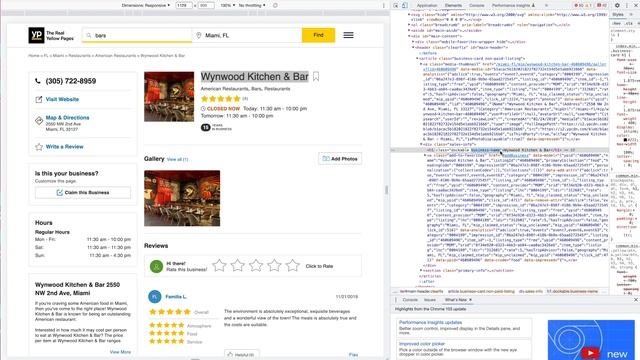Click the search magnifier icon in the bars field
This screenshot has height=360, width=640.
(x=89, y=36)
